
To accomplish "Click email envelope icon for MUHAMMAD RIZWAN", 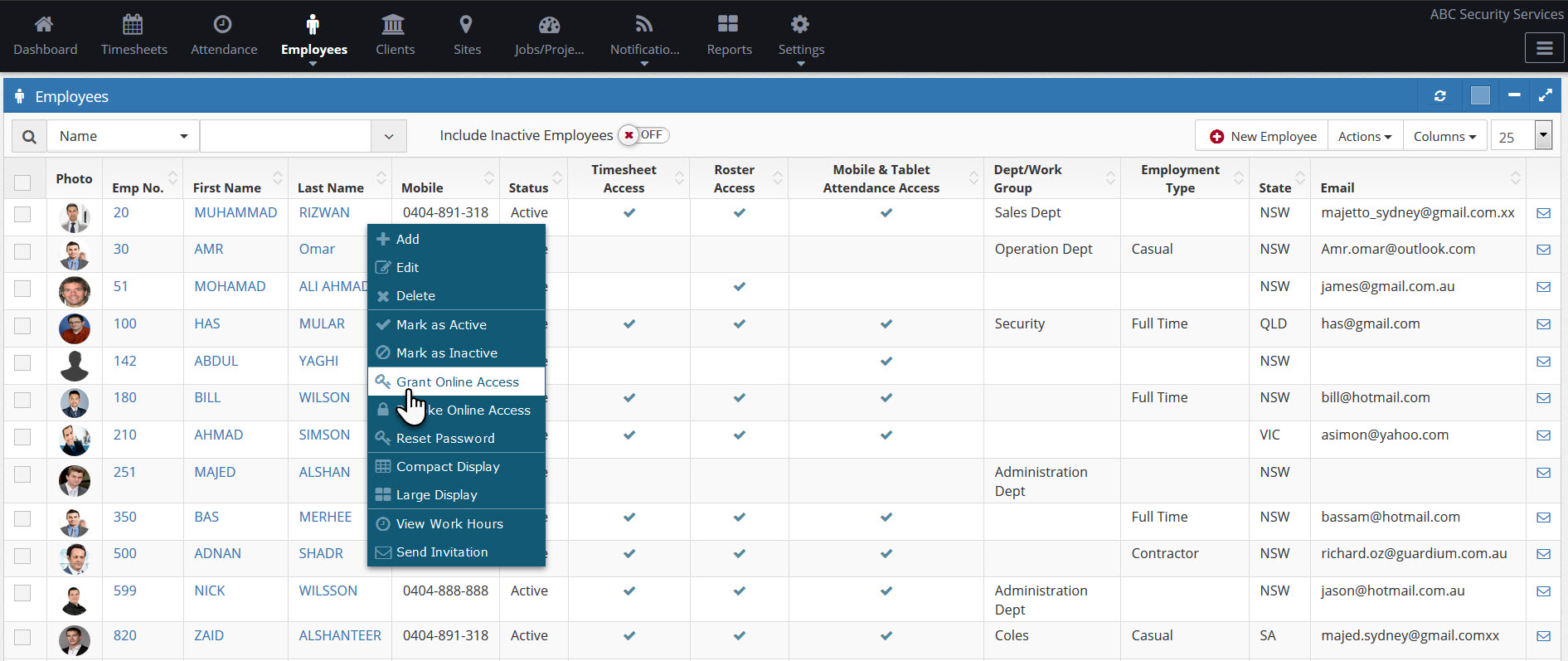I will [1543, 213].
